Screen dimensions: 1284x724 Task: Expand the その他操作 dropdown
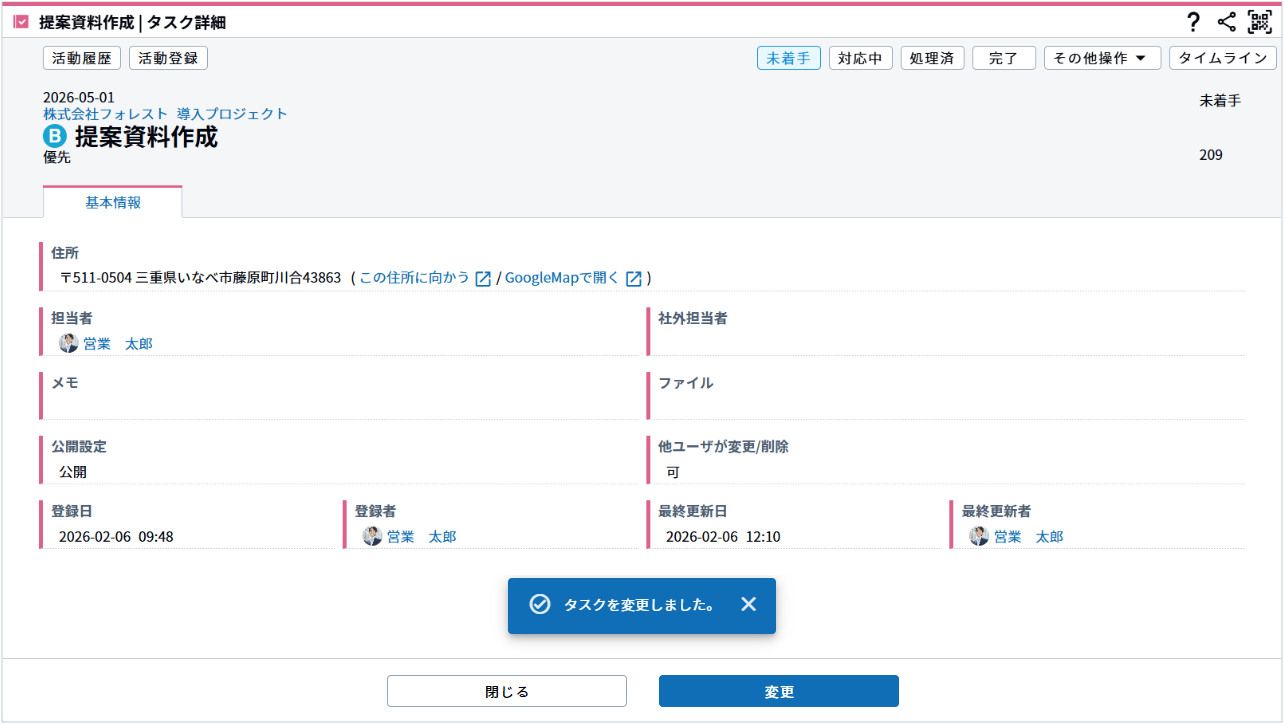coord(1102,58)
